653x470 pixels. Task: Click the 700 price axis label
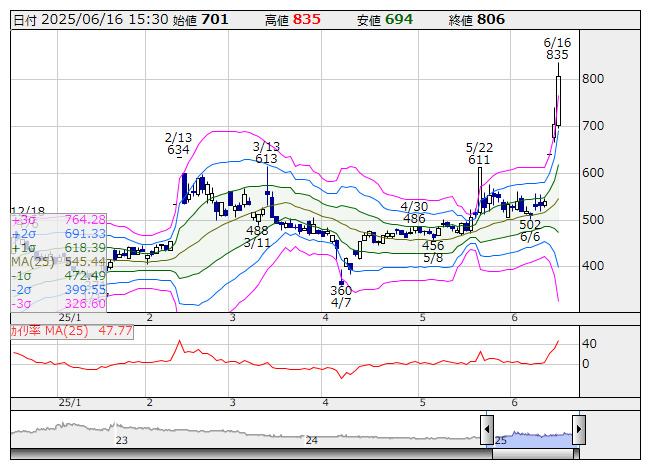tap(593, 126)
